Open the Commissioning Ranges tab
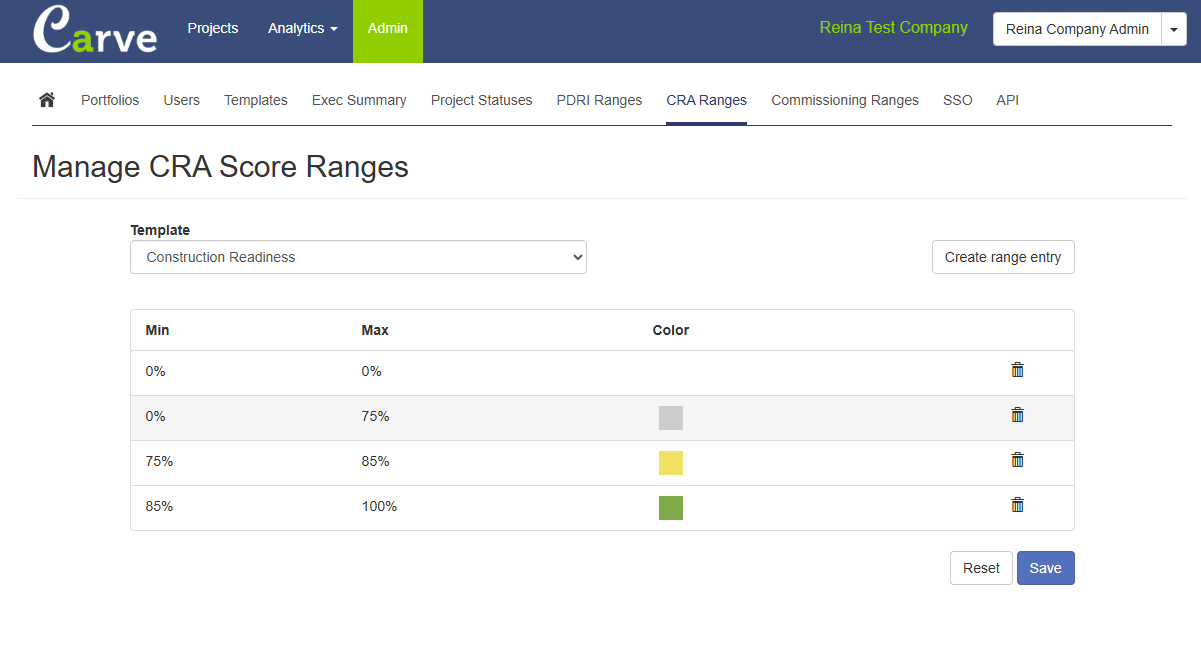Image resolution: width=1201 pixels, height=650 pixels. pos(844,100)
